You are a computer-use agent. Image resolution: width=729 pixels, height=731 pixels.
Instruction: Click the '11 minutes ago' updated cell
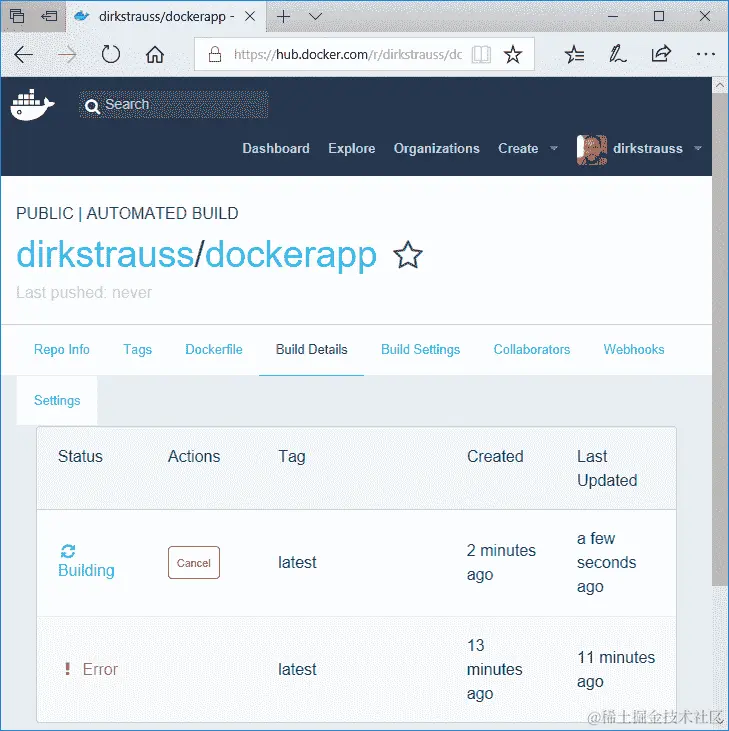tap(616, 669)
